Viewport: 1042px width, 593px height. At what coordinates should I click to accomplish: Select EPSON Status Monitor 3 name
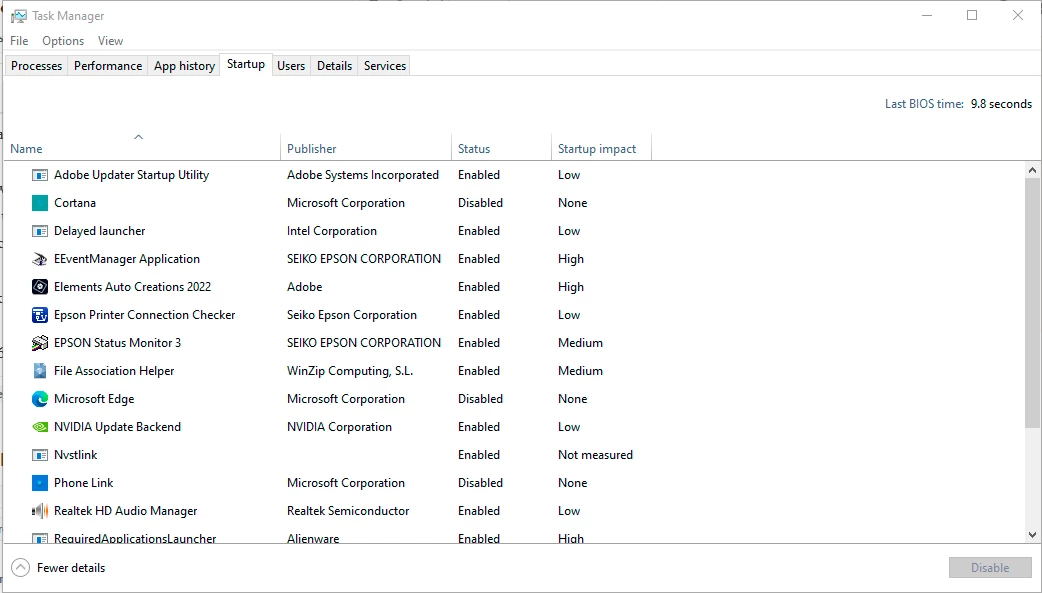click(x=118, y=342)
